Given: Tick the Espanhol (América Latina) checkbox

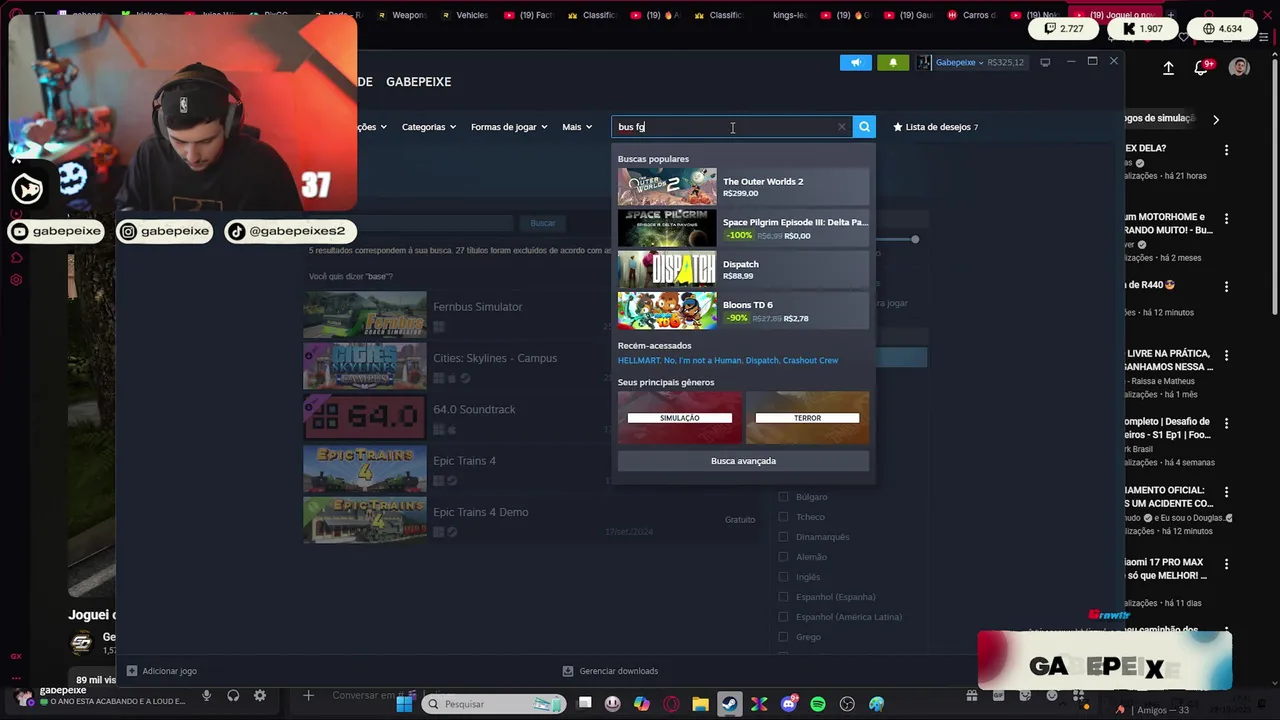Looking at the screenshot, I should point(783,617).
